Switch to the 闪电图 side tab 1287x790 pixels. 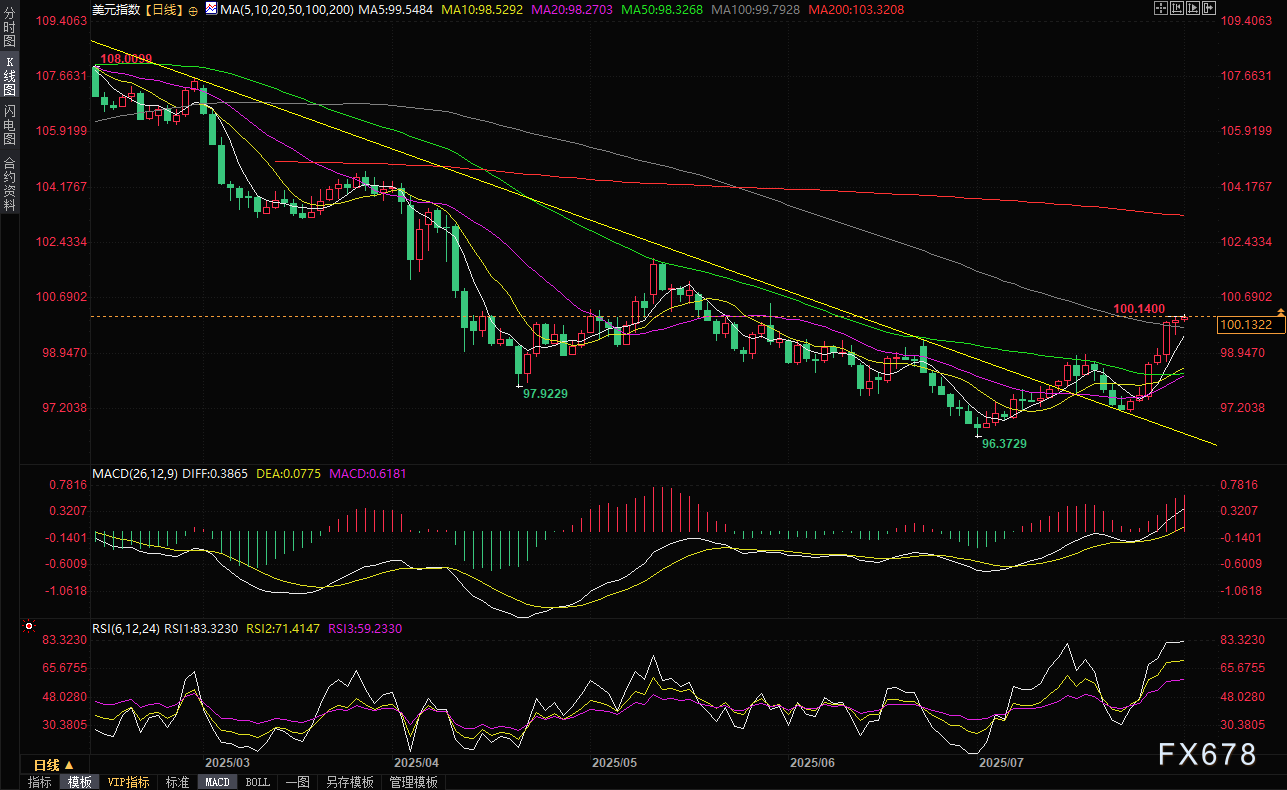9,125
